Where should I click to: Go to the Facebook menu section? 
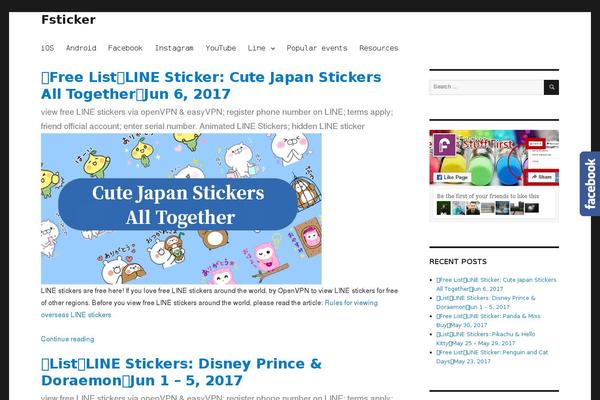coord(125,48)
